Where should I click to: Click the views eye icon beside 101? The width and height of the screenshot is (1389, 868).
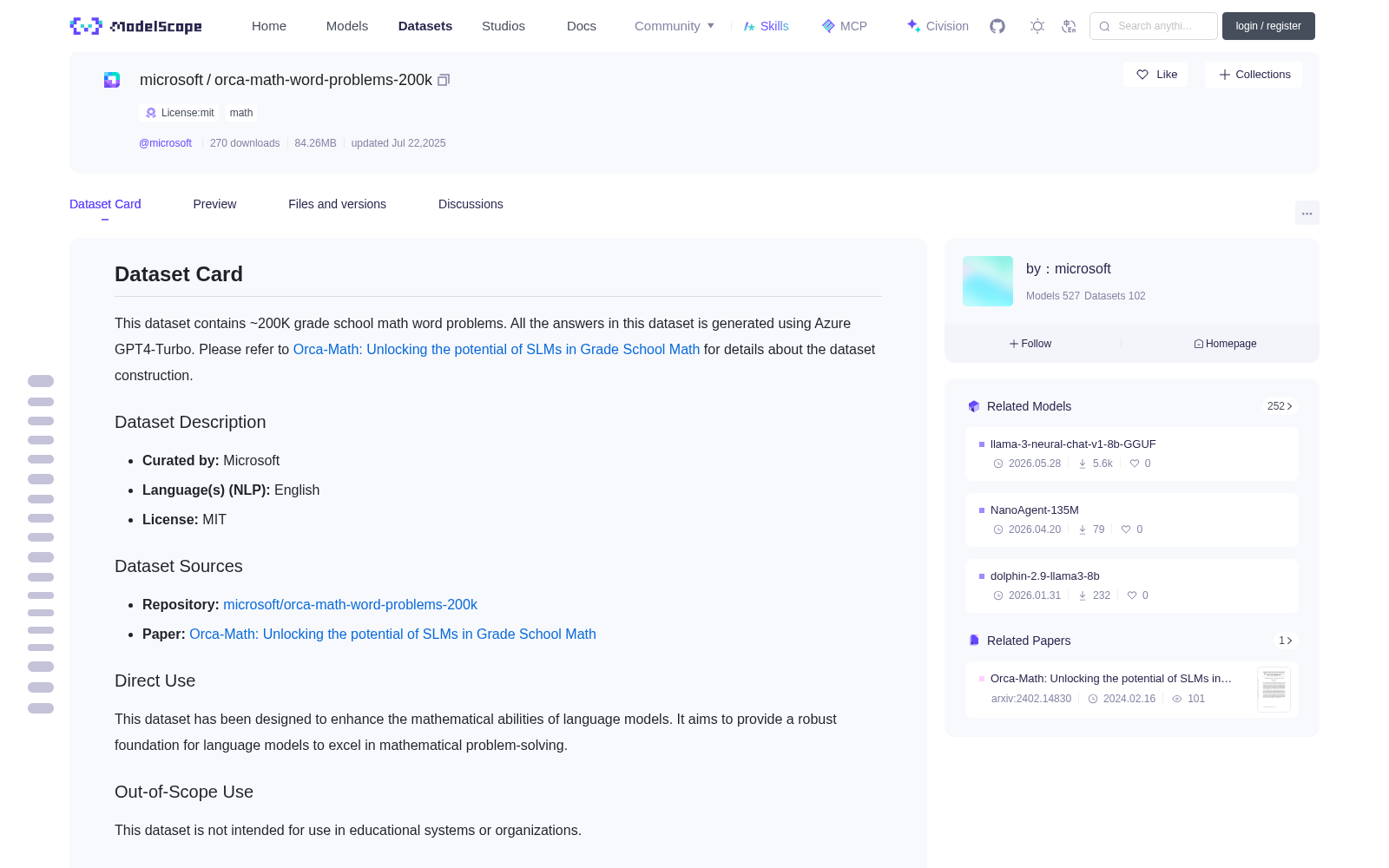point(1177,699)
